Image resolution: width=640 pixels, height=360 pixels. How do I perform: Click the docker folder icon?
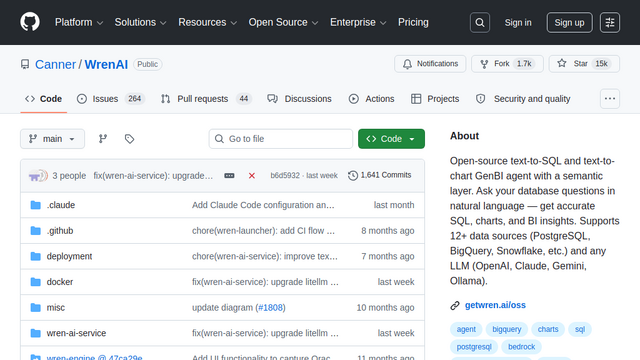[36, 282]
